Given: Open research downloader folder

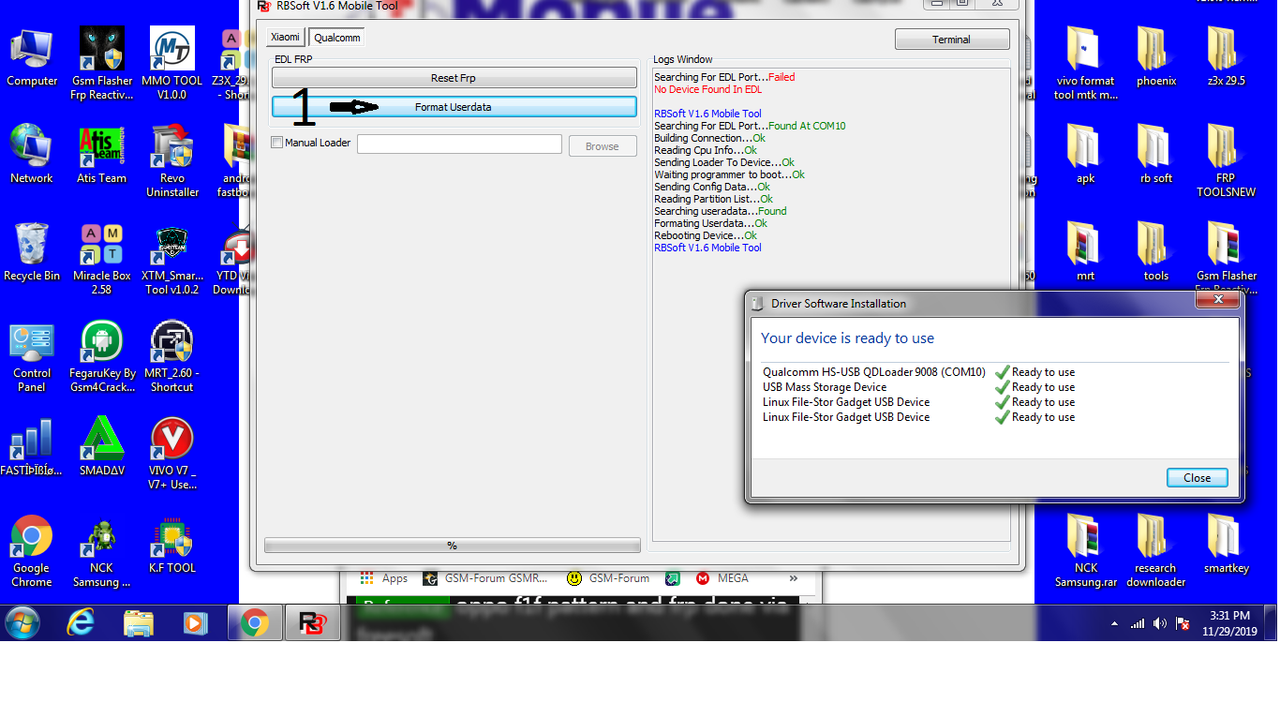Looking at the screenshot, I should [x=1156, y=551].
